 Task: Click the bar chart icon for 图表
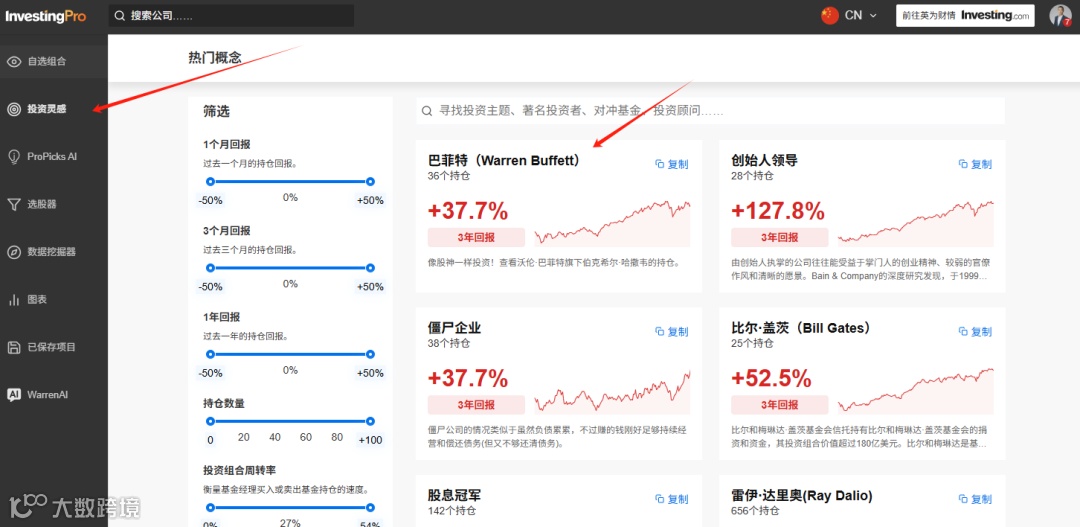click(14, 300)
